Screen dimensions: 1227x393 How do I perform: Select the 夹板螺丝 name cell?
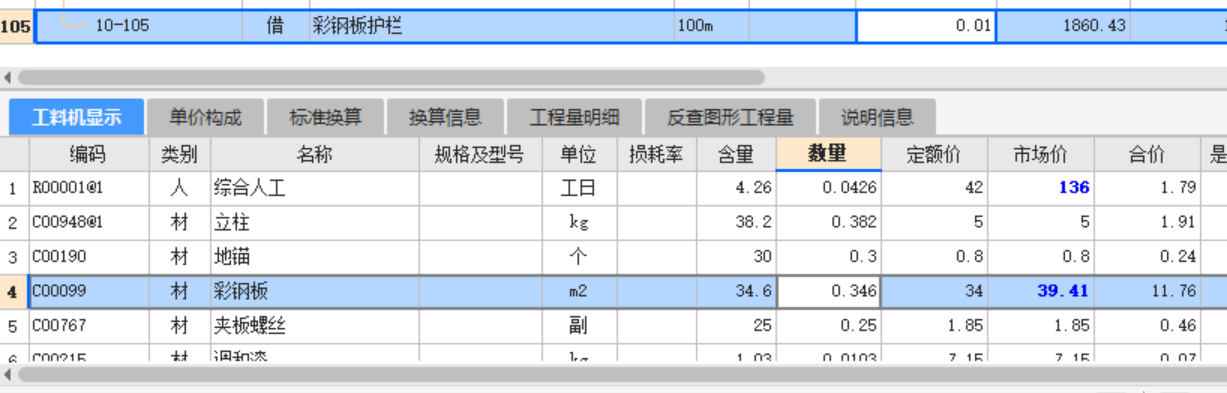pyautogui.click(x=315, y=326)
